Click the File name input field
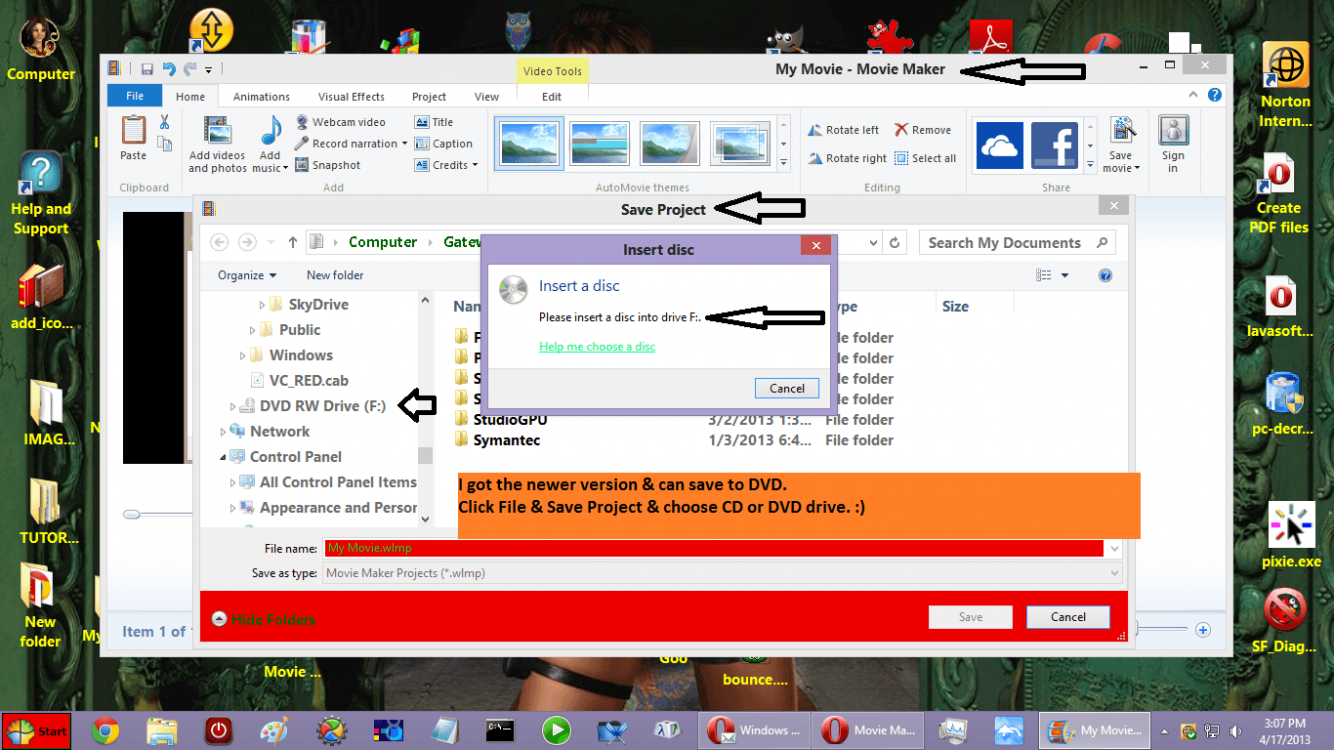This screenshot has width=1334, height=750. (714, 548)
